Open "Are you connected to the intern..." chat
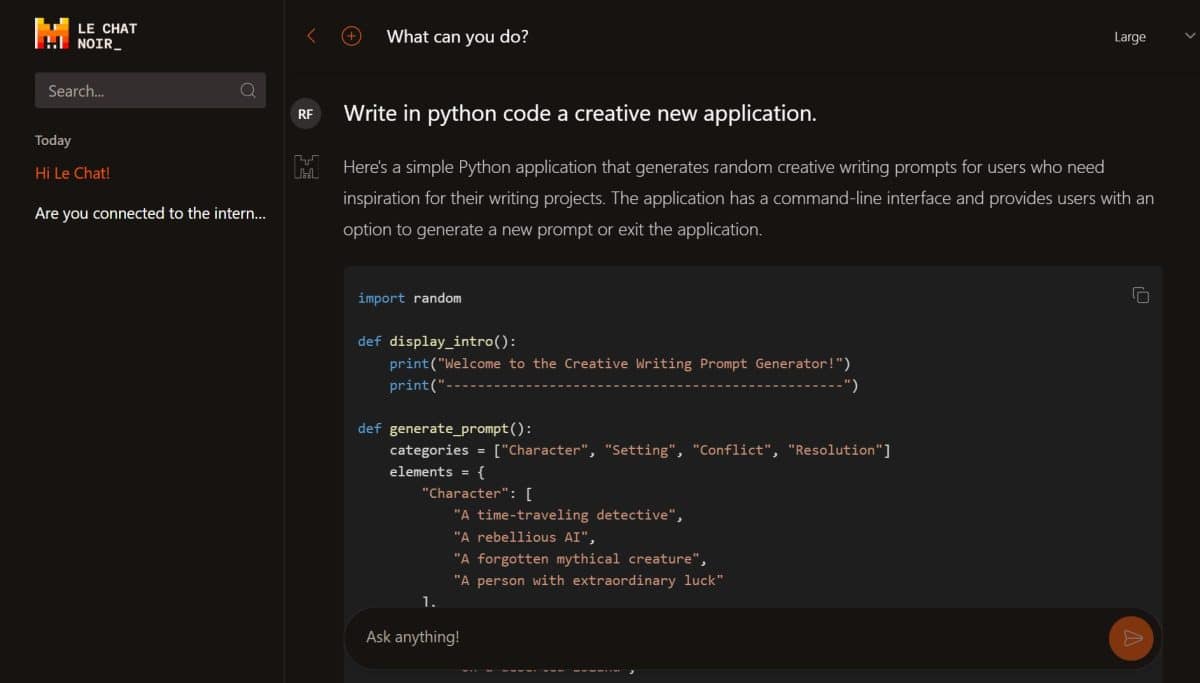Image resolution: width=1200 pixels, height=683 pixels. coord(150,213)
